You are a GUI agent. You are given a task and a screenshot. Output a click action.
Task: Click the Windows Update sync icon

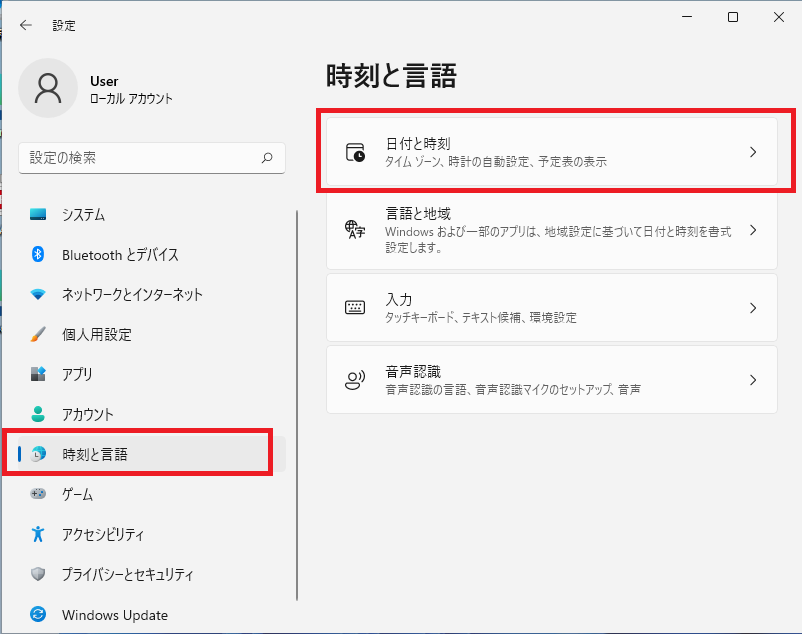click(38, 614)
